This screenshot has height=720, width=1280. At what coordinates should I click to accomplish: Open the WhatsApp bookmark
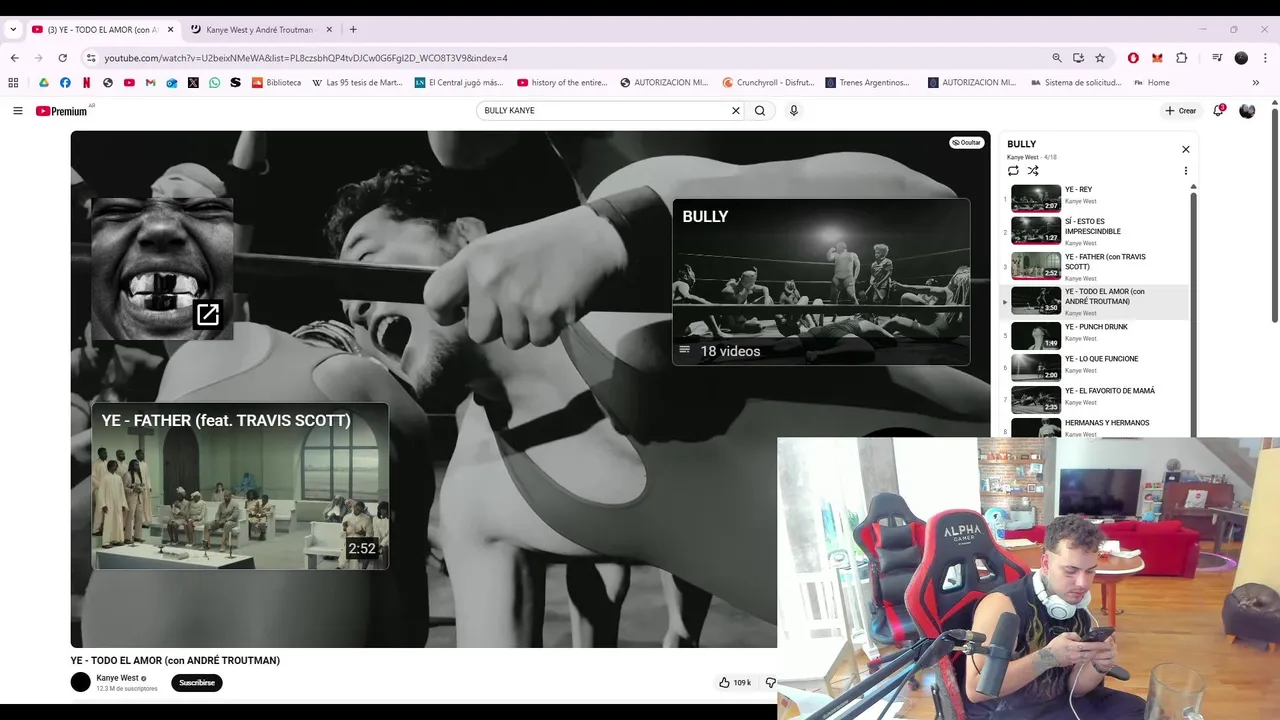point(214,83)
